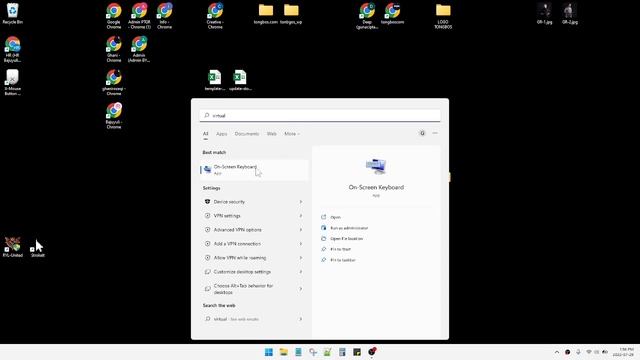
Task: Open the clock and date in taskbar
Action: pos(623,352)
